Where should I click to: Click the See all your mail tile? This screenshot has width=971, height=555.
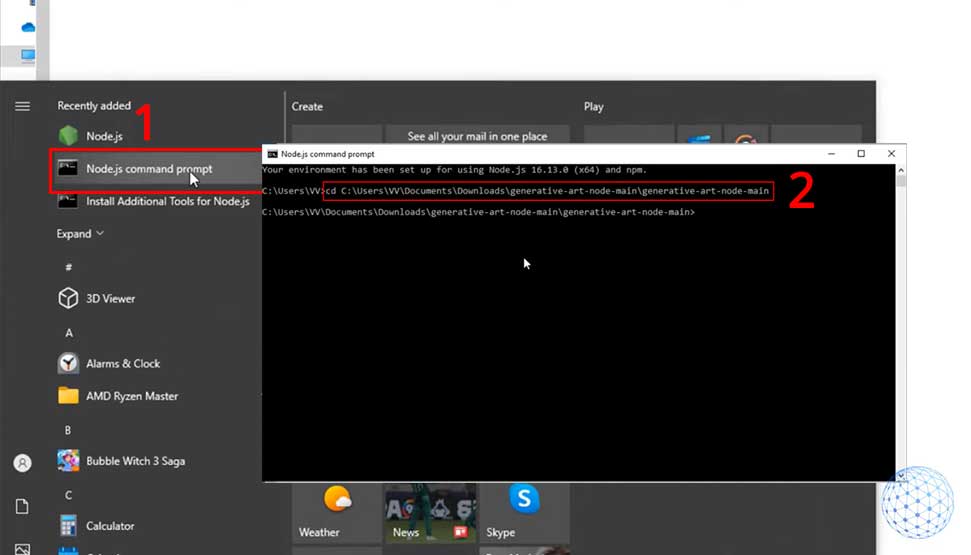click(477, 136)
